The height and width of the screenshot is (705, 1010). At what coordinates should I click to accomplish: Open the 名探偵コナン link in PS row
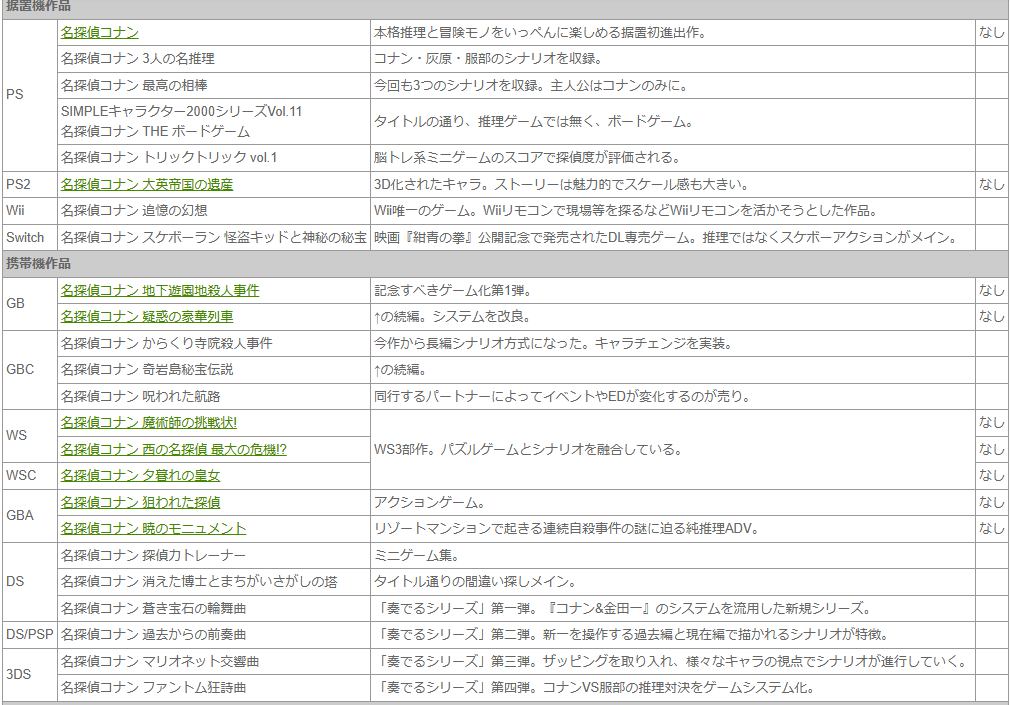pos(99,33)
